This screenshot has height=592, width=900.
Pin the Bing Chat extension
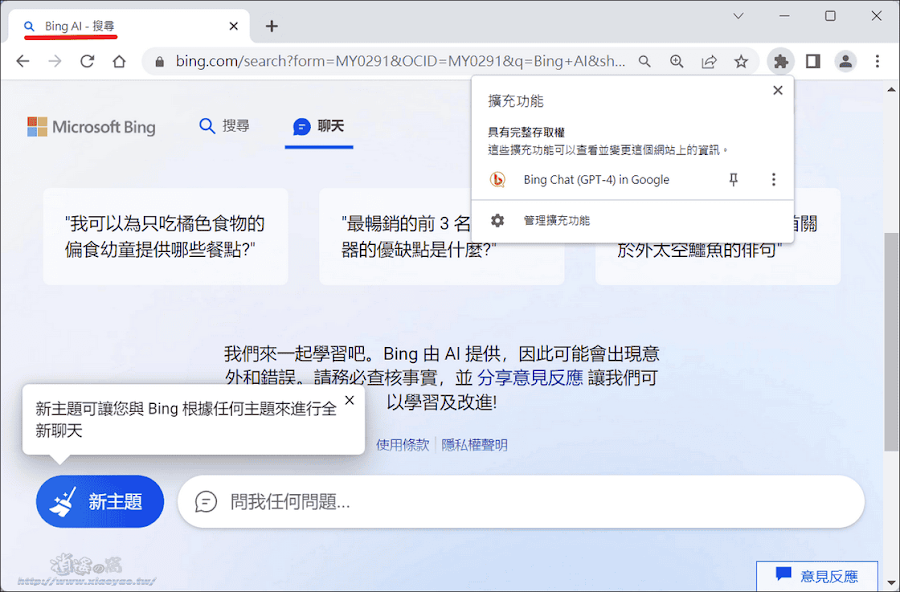click(733, 180)
